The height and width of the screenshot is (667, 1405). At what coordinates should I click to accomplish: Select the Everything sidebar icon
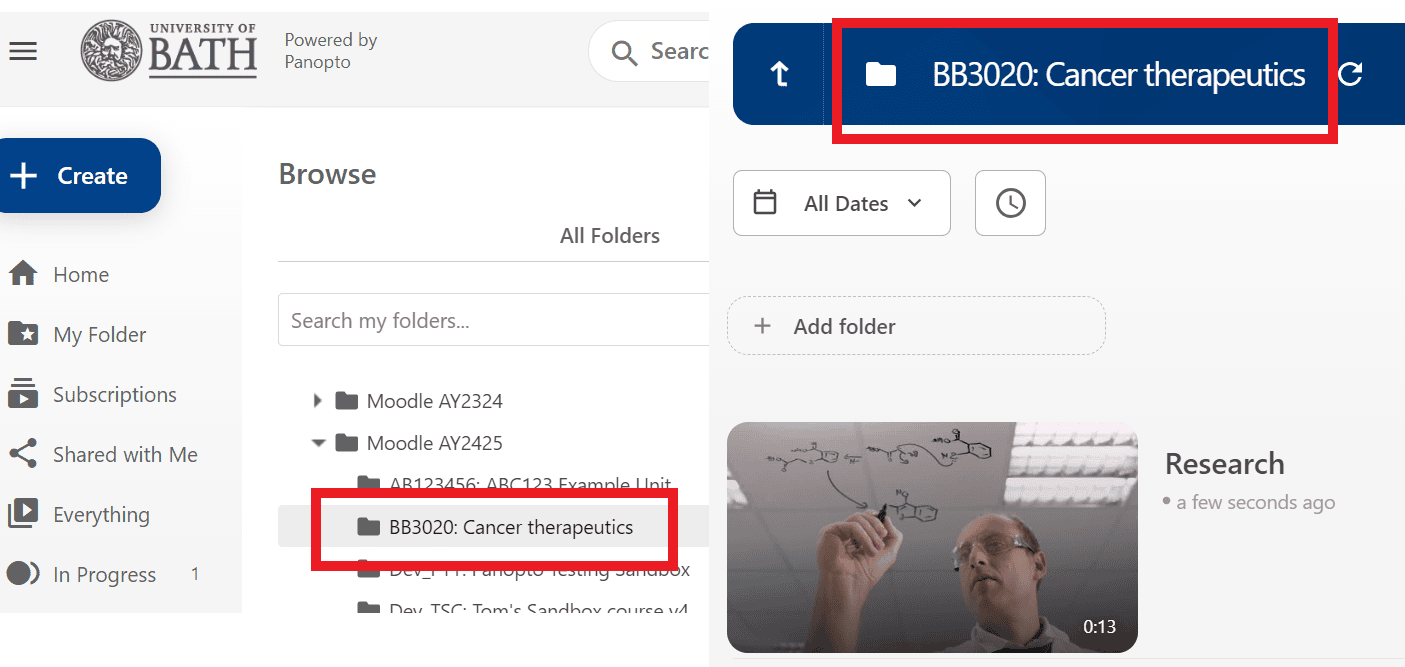pos(22,514)
